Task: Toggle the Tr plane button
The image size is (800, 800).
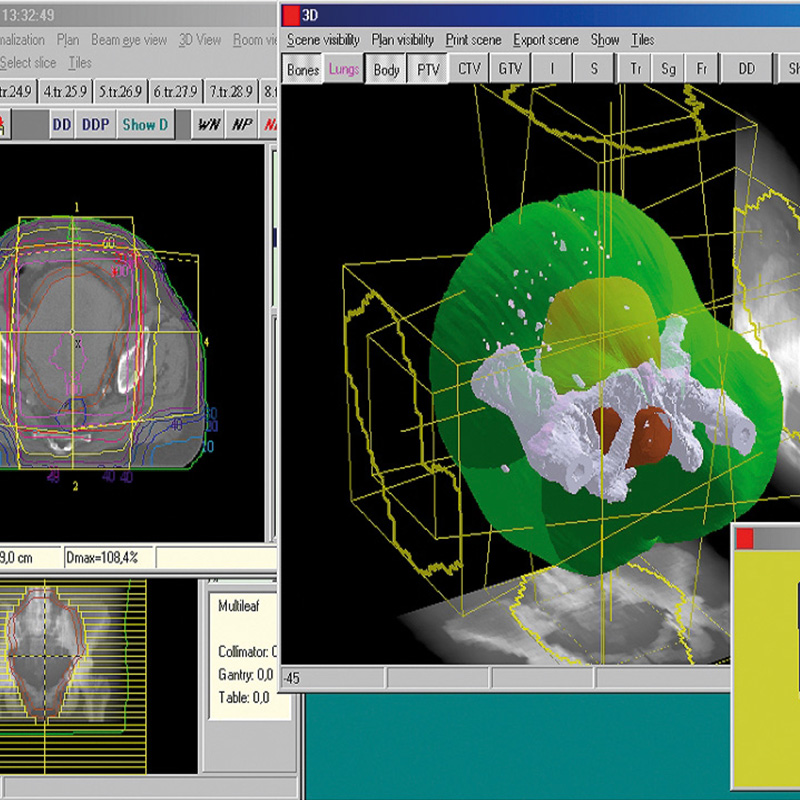Action: [636, 69]
